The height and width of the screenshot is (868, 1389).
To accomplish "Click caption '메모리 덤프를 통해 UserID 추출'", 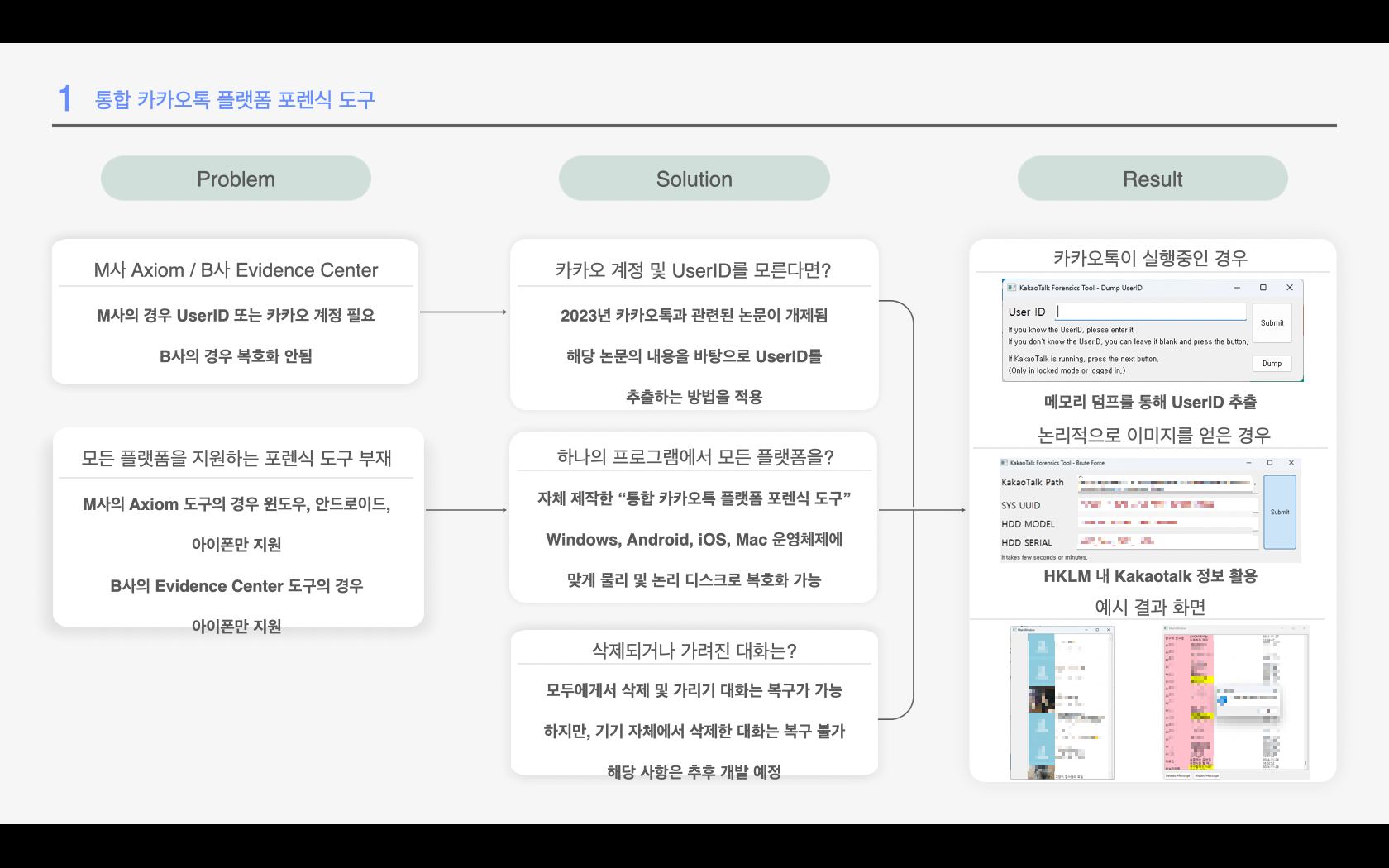I will tap(1150, 403).
